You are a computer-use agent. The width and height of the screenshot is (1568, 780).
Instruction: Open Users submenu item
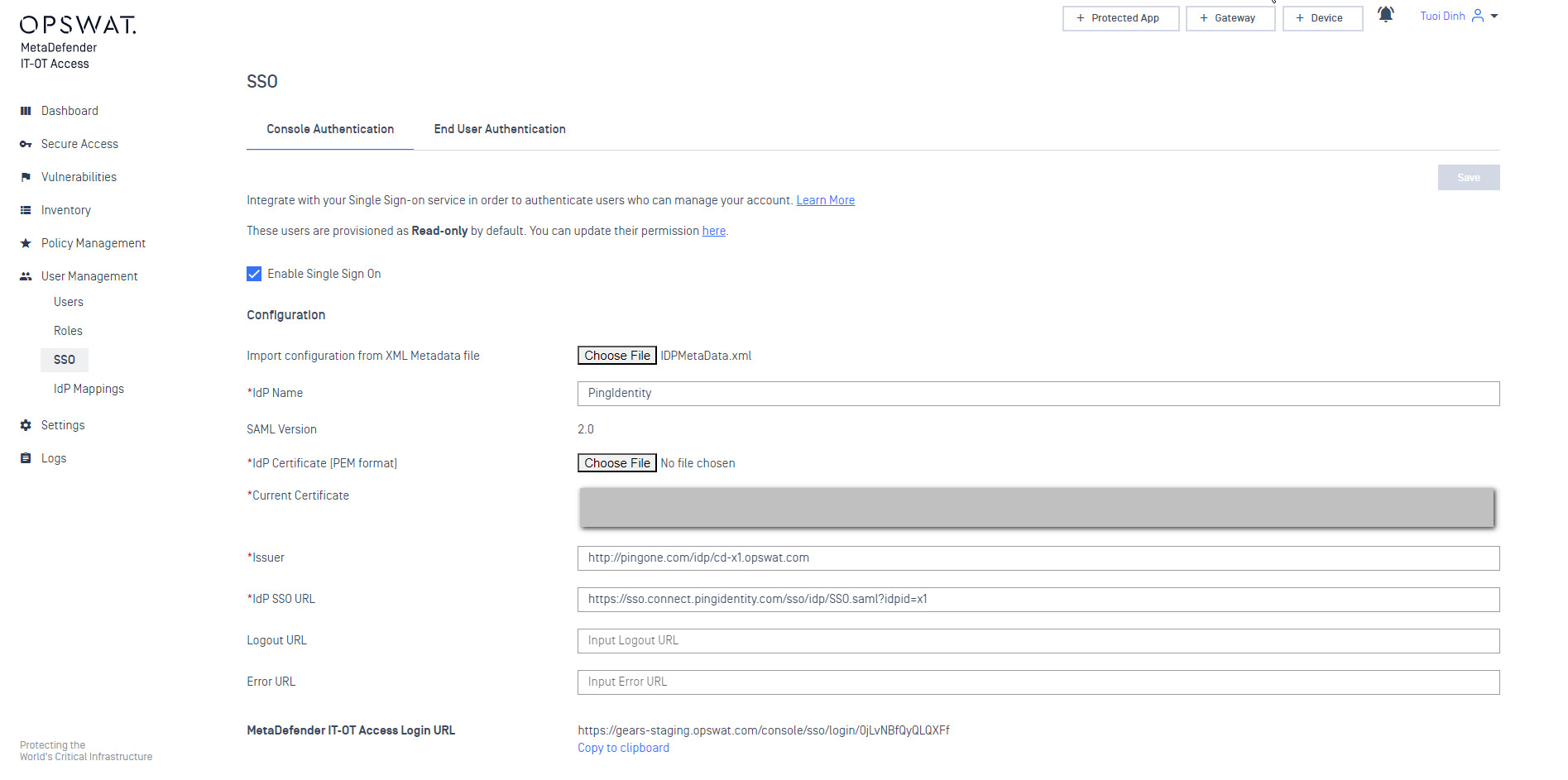tap(69, 302)
